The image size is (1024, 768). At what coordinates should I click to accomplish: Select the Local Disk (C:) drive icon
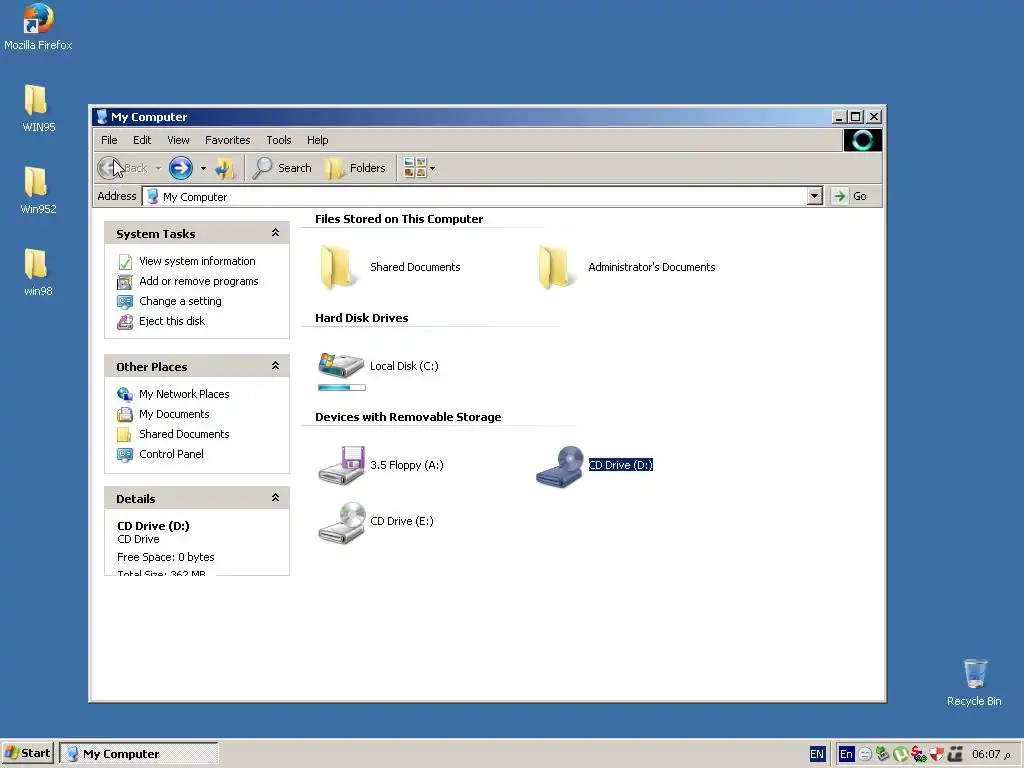[341, 365]
